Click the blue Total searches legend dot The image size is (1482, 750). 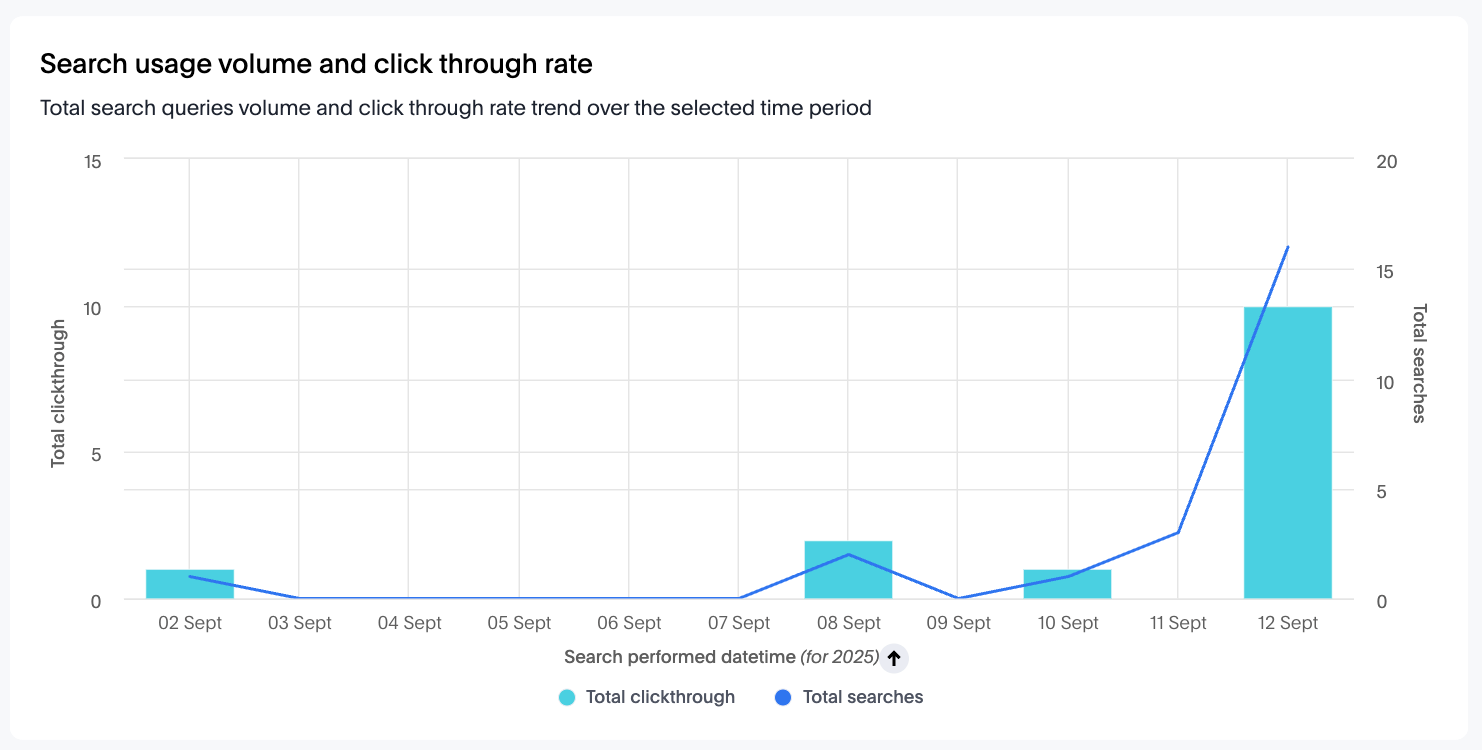point(783,697)
